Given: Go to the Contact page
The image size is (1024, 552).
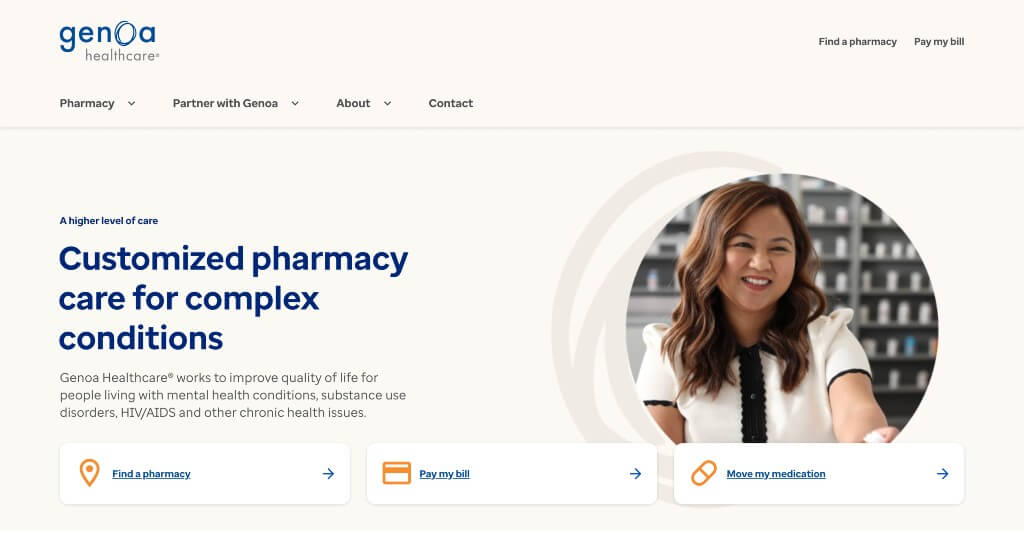Looking at the screenshot, I should (451, 103).
